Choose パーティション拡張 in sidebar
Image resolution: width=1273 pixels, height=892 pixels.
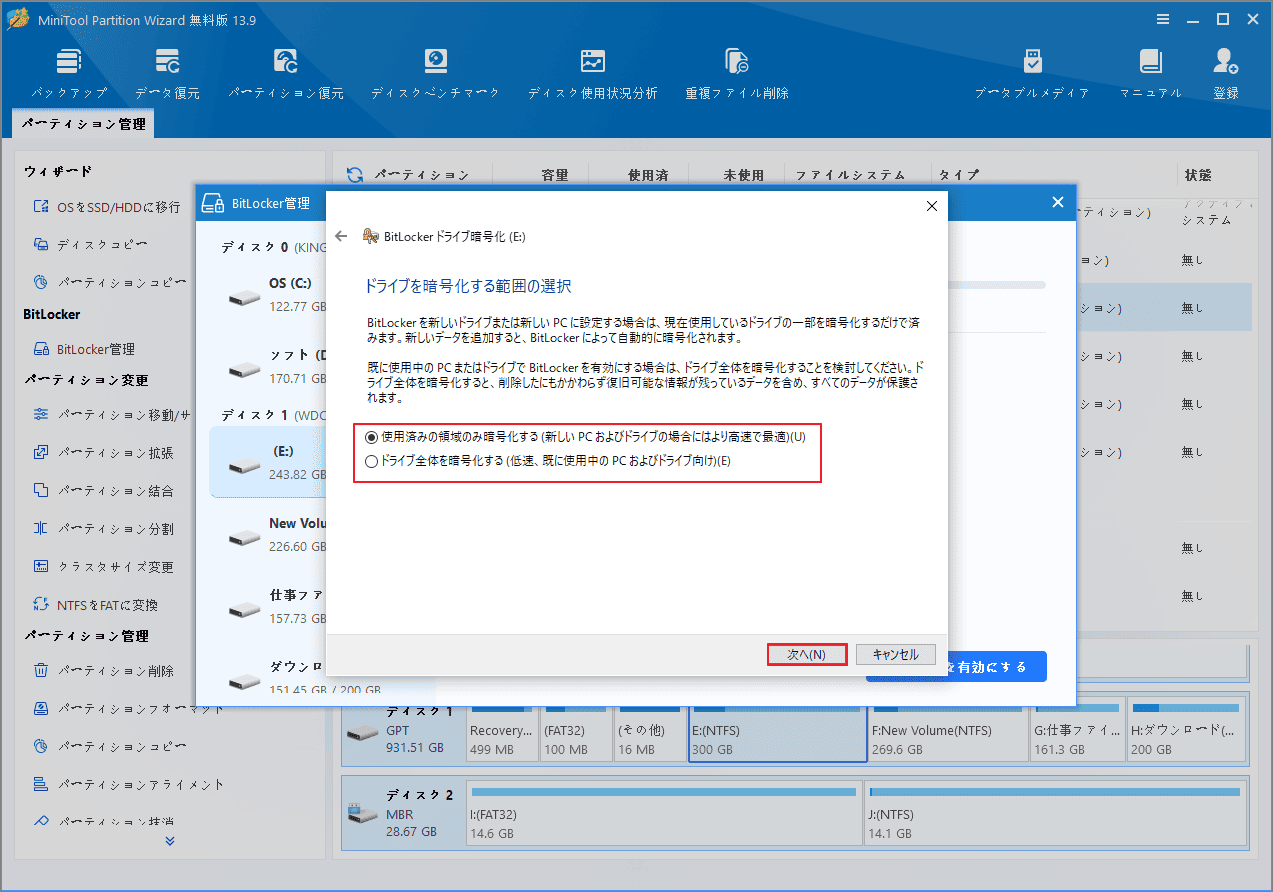point(104,453)
